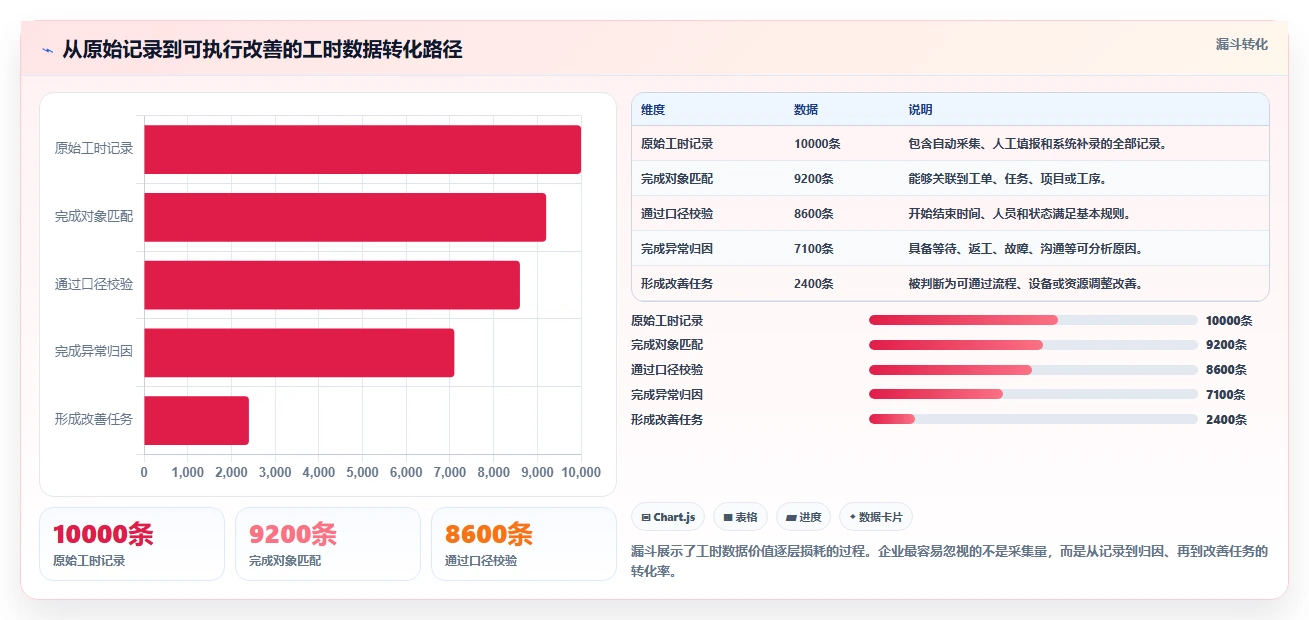Image resolution: width=1309 pixels, height=620 pixels.
Task: Click the 7100条 label beside the progress bar
Action: tap(1226, 395)
